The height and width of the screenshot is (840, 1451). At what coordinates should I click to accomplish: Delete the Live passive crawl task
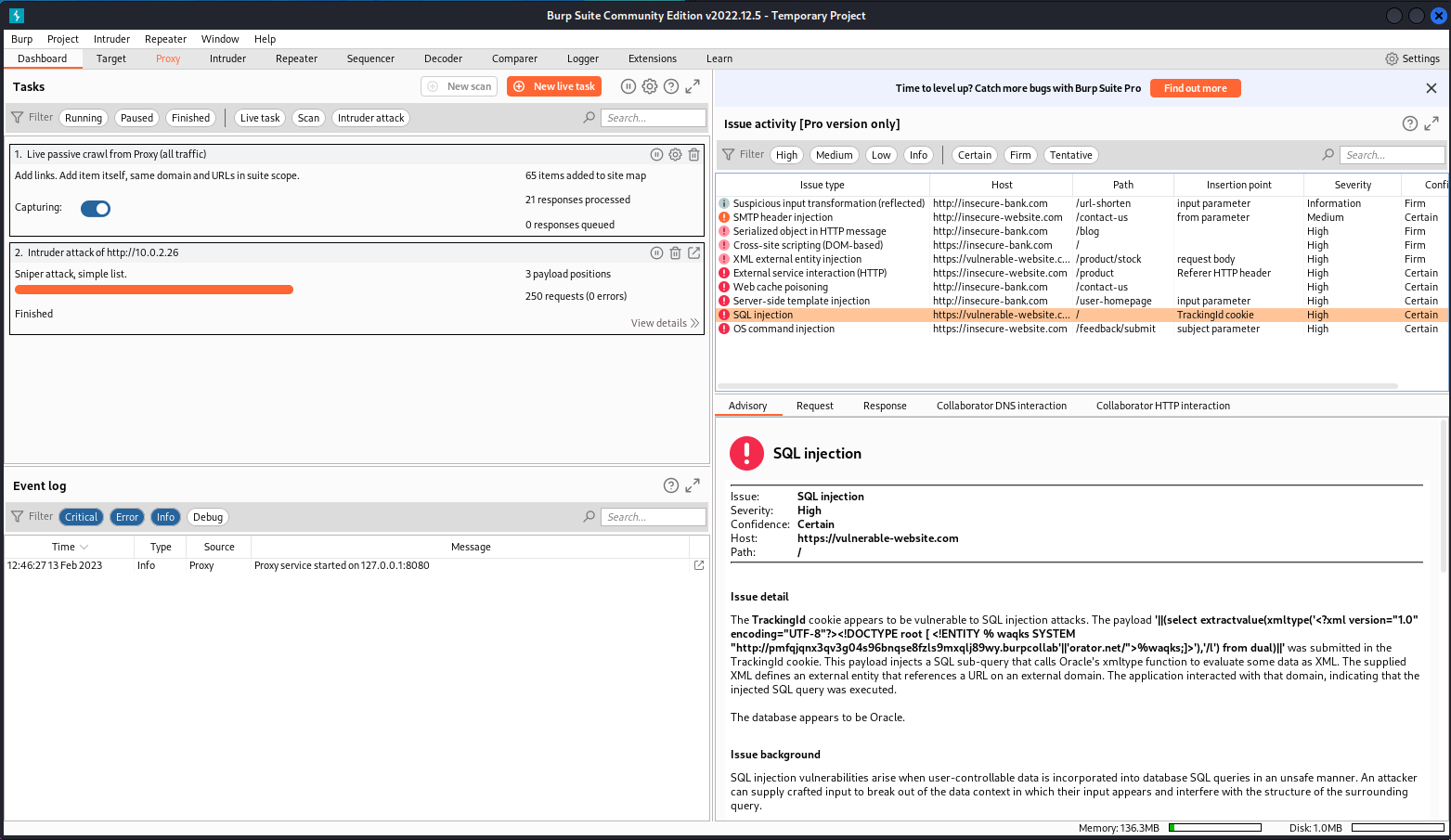[x=693, y=155]
